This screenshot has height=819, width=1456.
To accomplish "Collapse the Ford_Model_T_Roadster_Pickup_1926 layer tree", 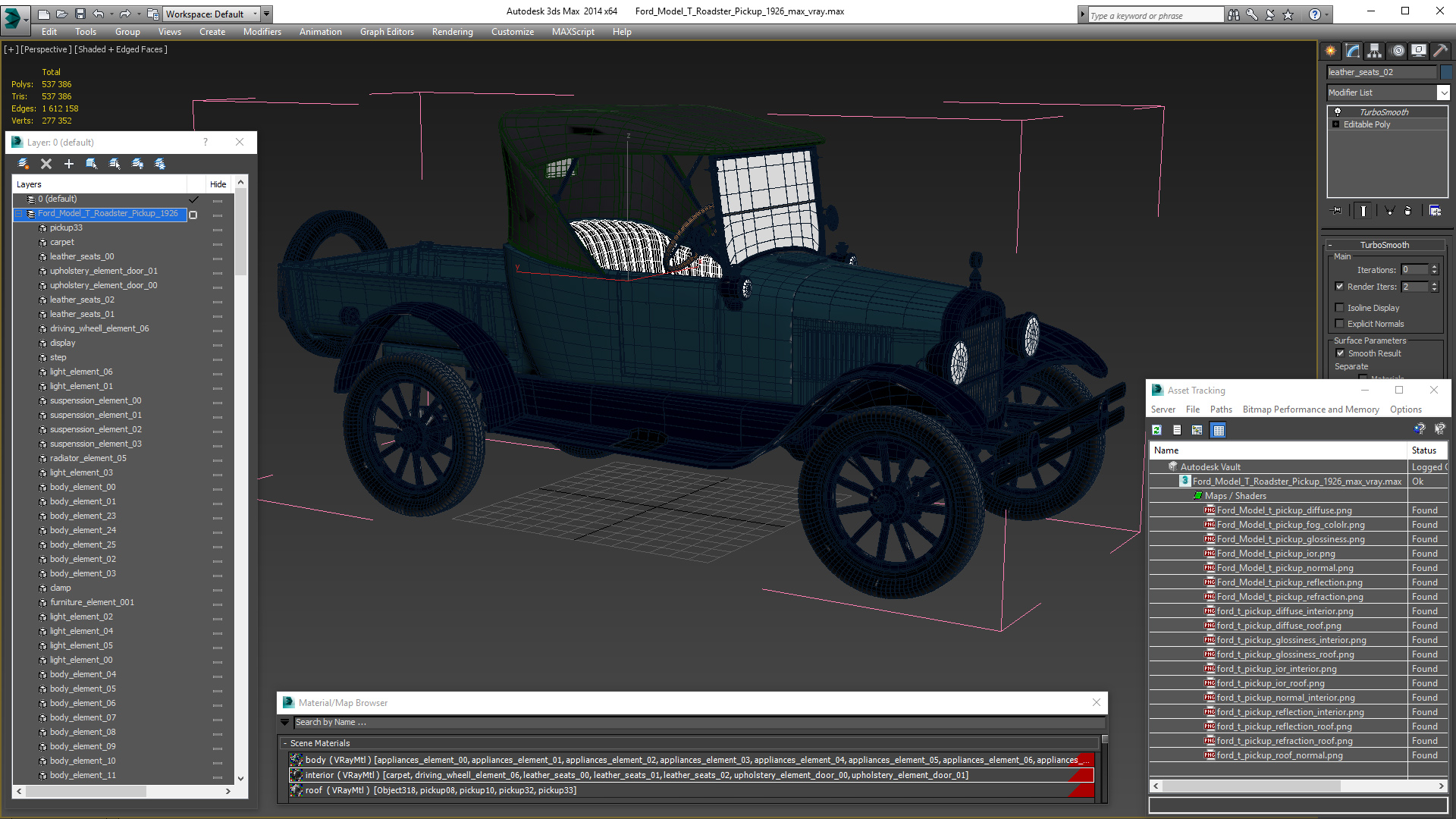I will tap(19, 214).
